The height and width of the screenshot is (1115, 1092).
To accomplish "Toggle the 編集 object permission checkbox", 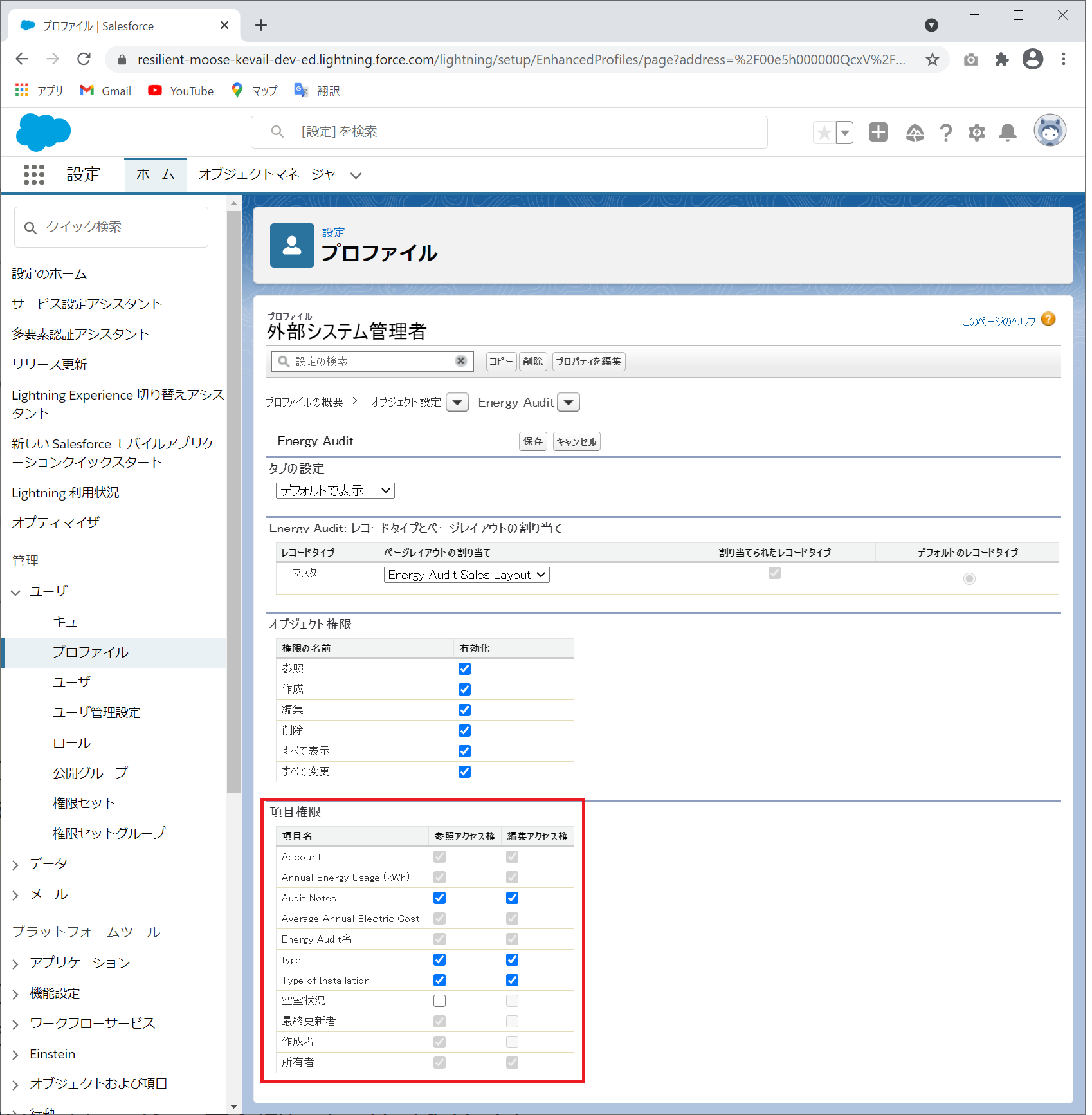I will point(464,710).
